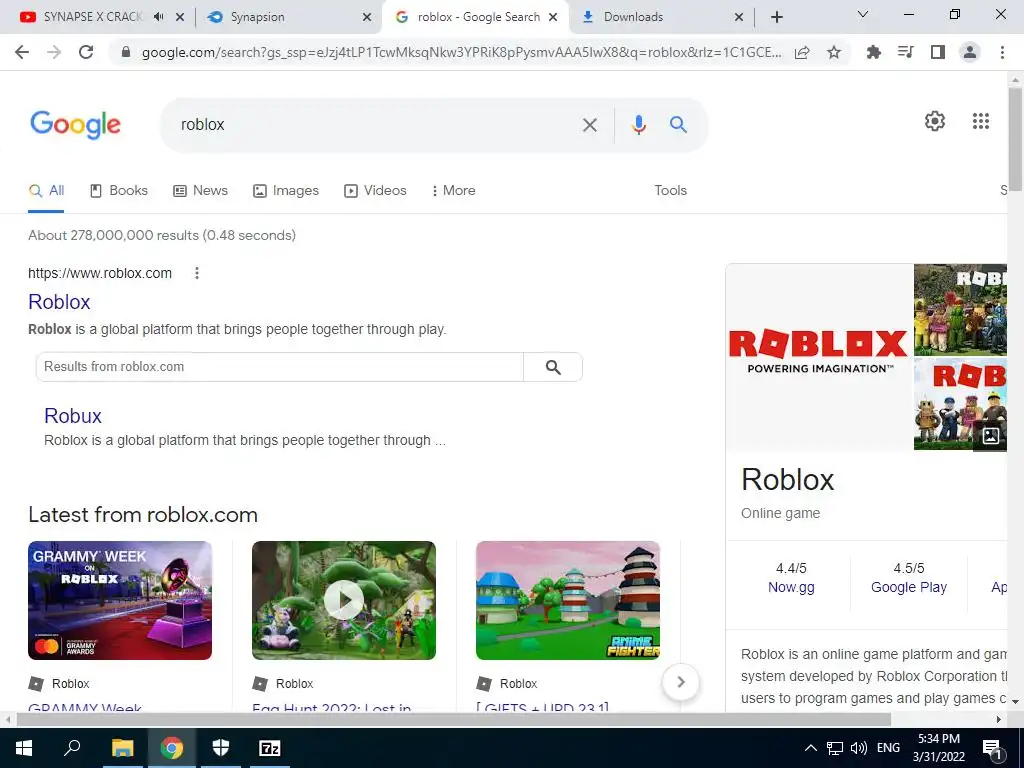Play the Egg Hunt 2022 video thumbnail
1024x768 pixels.
point(344,600)
